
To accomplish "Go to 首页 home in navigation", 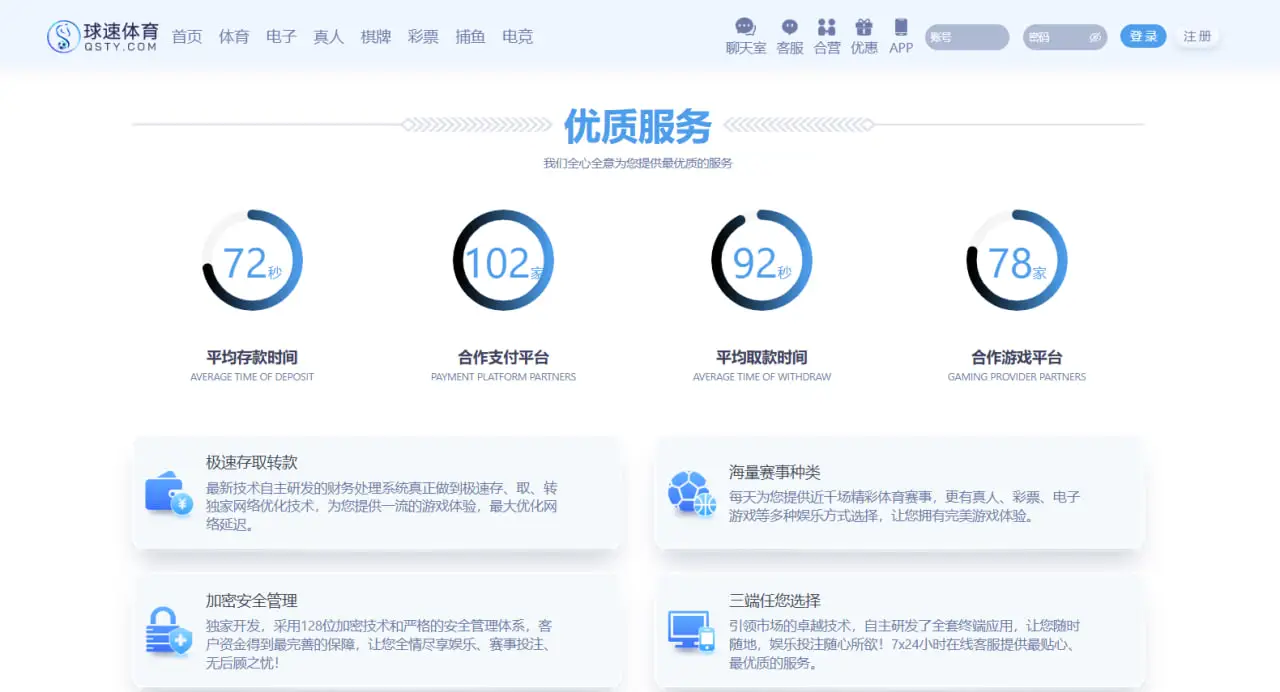I will [187, 37].
